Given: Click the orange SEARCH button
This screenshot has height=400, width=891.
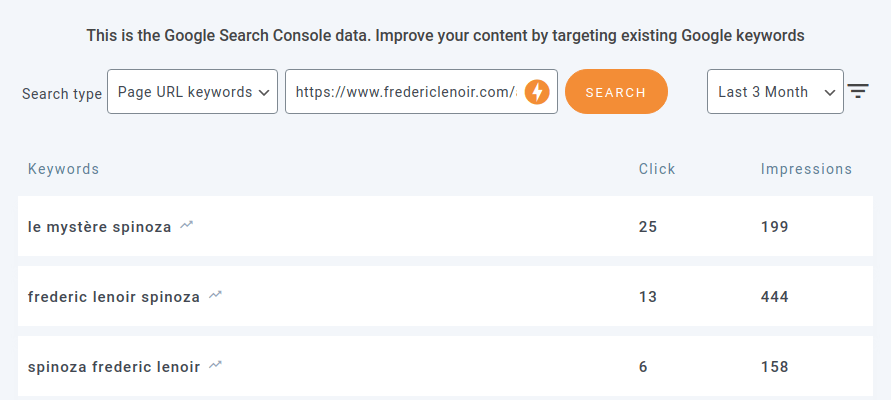Looking at the screenshot, I should 617,92.
